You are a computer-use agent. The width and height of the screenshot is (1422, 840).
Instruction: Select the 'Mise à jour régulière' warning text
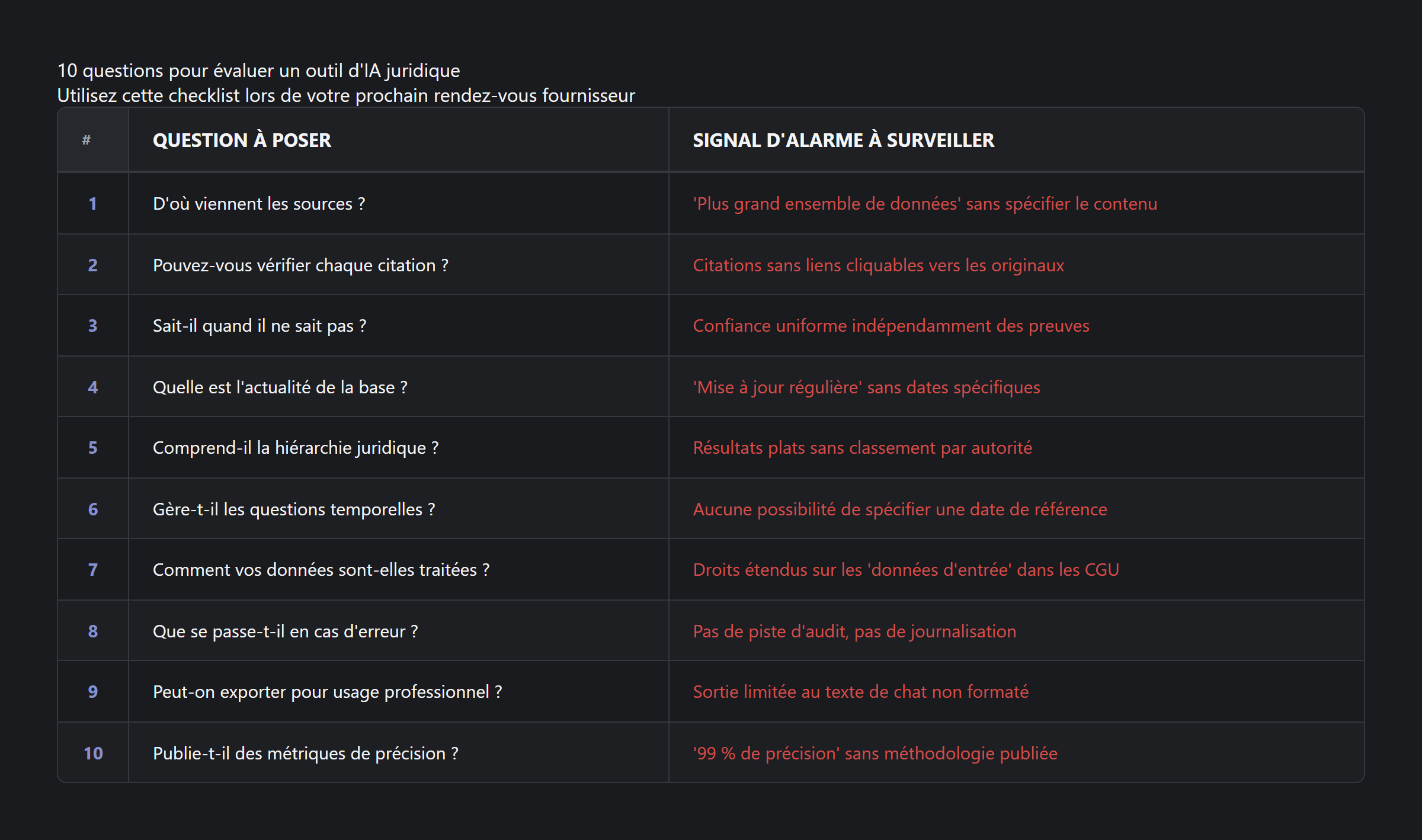click(x=866, y=387)
